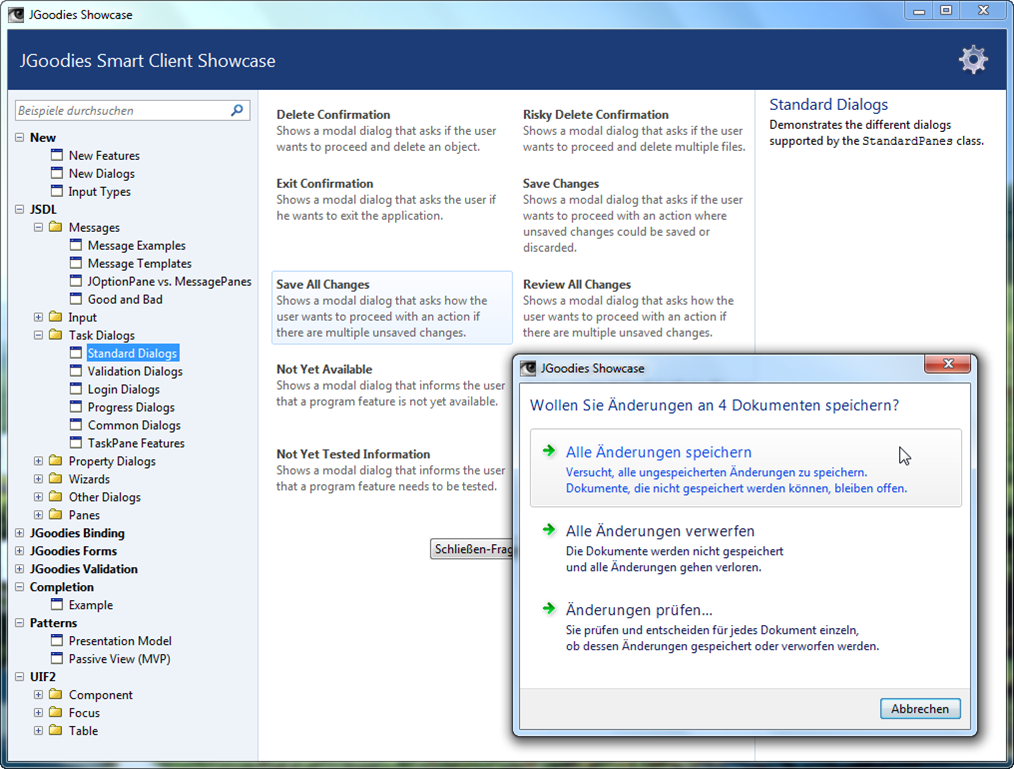Viewport: 1014px width, 769px height.
Task: Click the Other Dialogs folder icon
Action: [x=56, y=497]
